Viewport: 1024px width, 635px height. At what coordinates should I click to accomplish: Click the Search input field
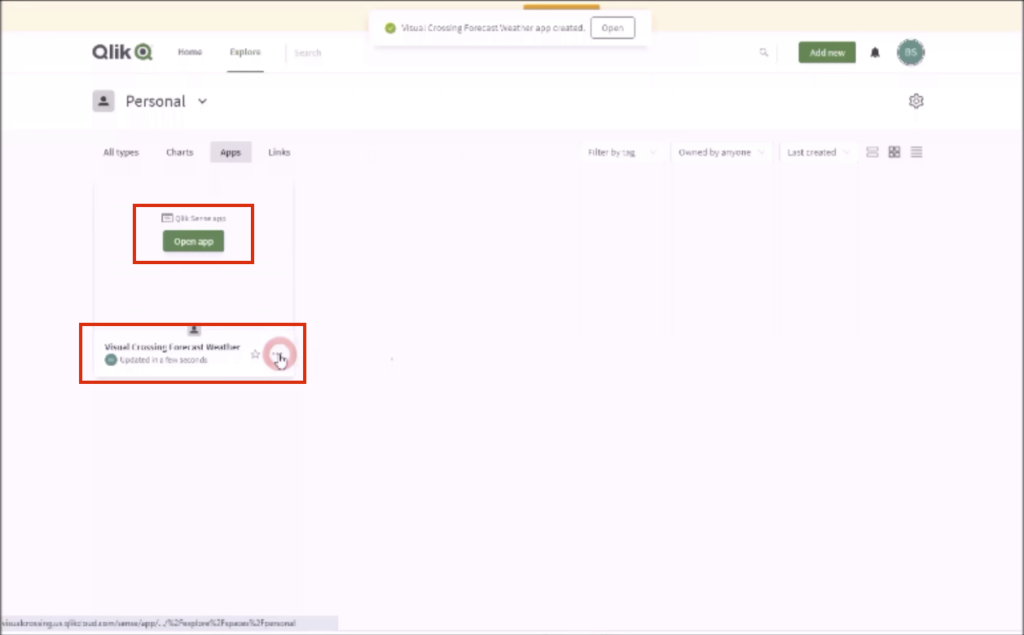pos(519,52)
